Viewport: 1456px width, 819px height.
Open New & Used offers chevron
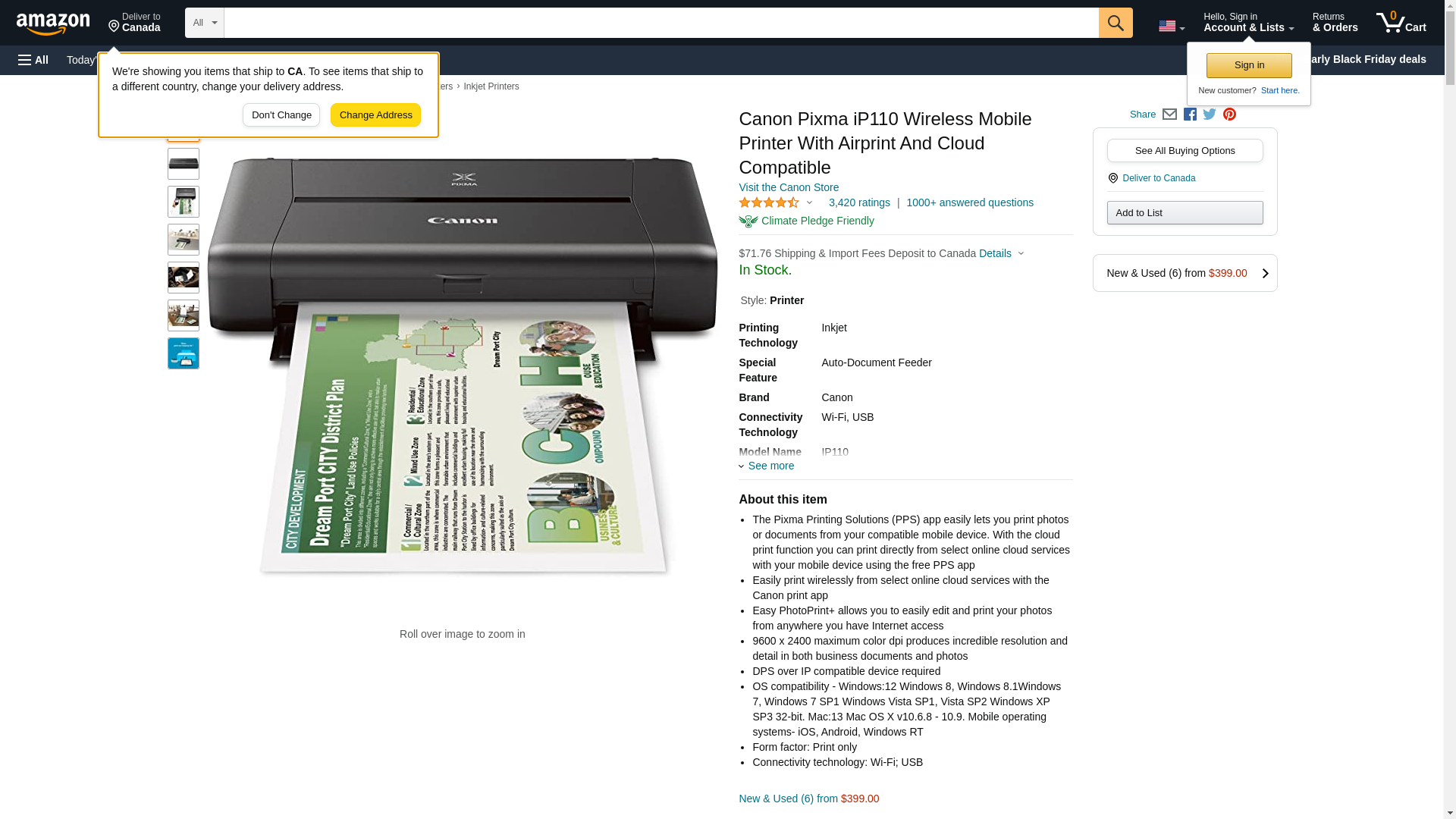[1265, 274]
